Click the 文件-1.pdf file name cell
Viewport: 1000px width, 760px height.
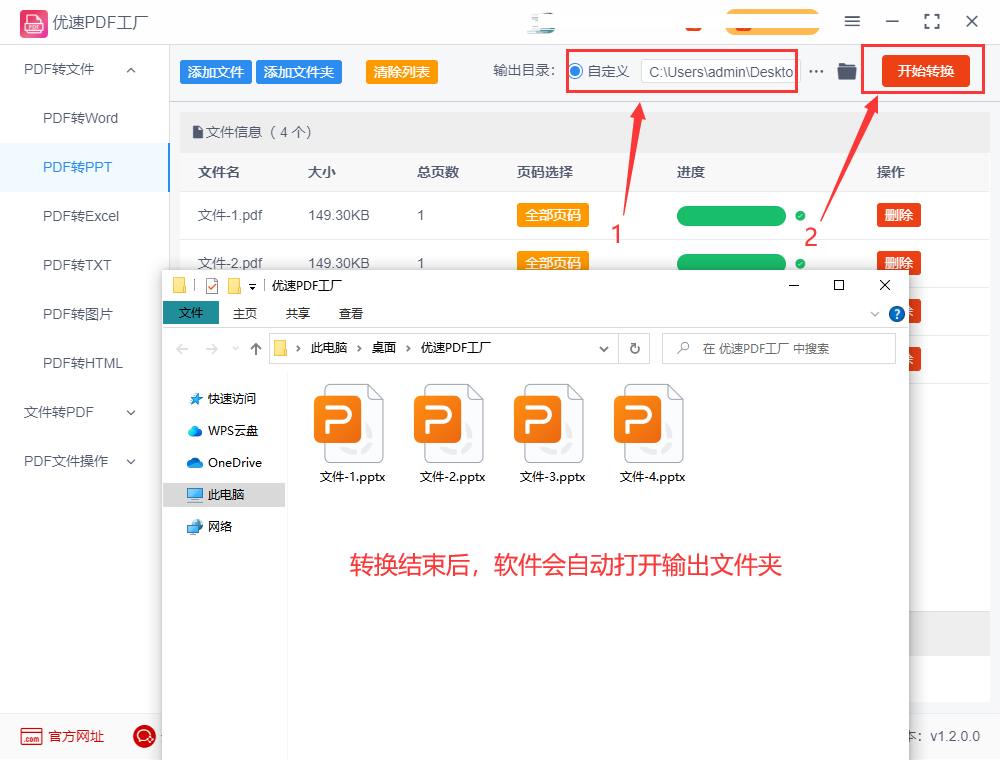tap(230, 216)
